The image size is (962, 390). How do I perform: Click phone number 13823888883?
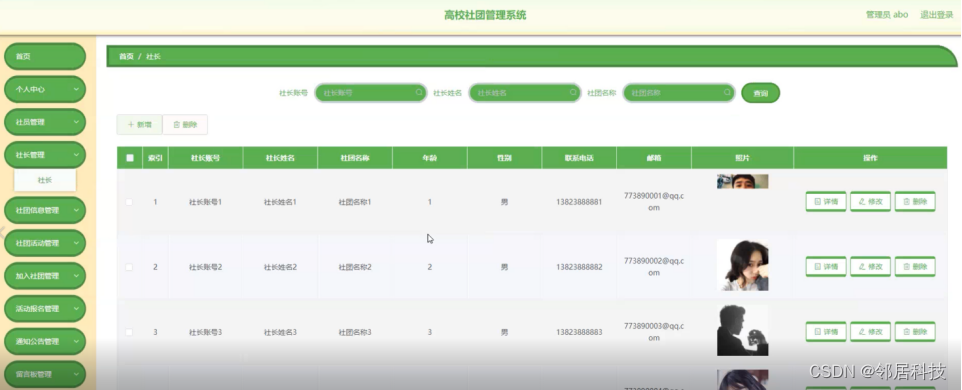pos(579,332)
